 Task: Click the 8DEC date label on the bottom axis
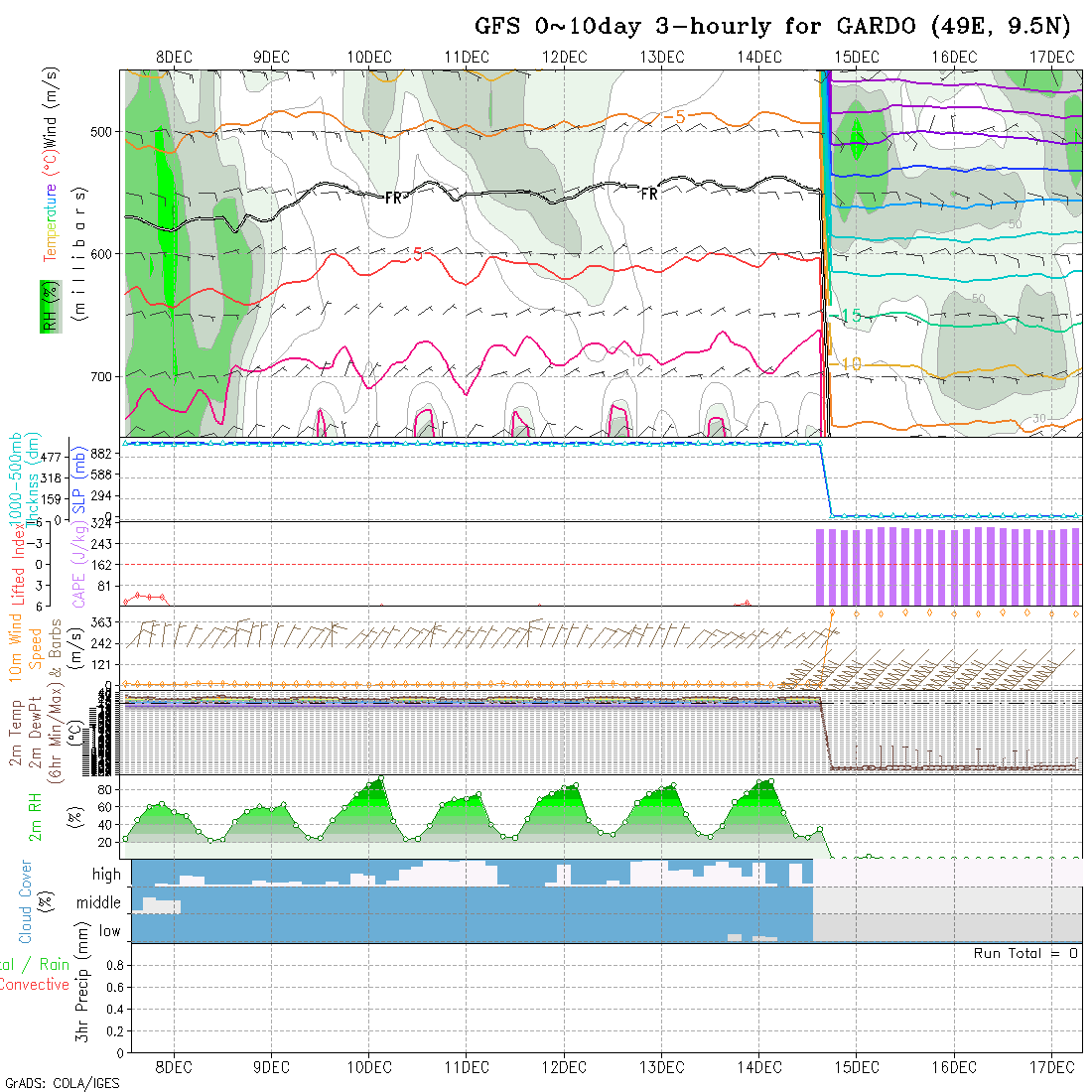pyautogui.click(x=174, y=1067)
